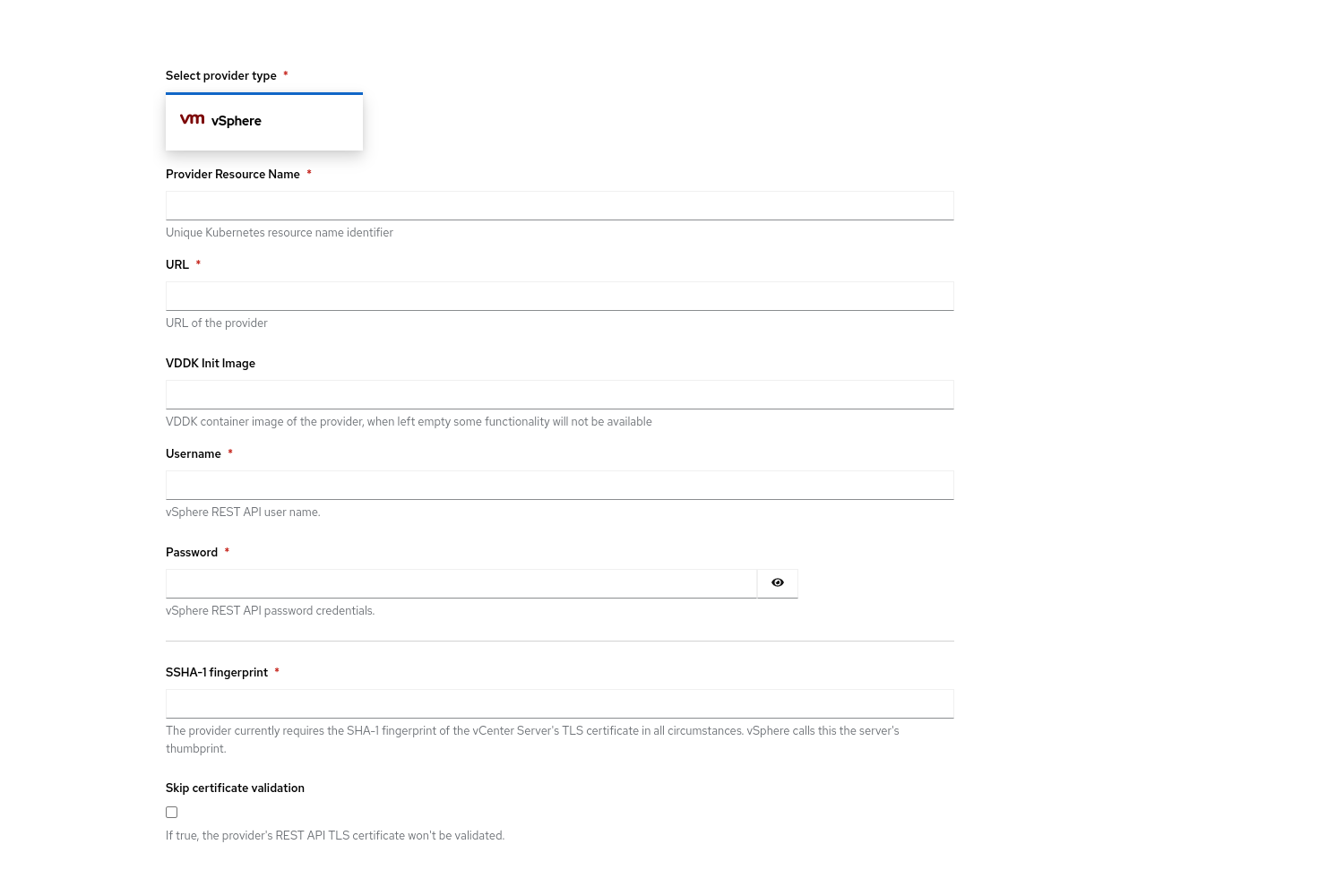Focus the SSHA-1 fingerprint input field
The width and height of the screenshot is (1344, 896).
[559, 704]
